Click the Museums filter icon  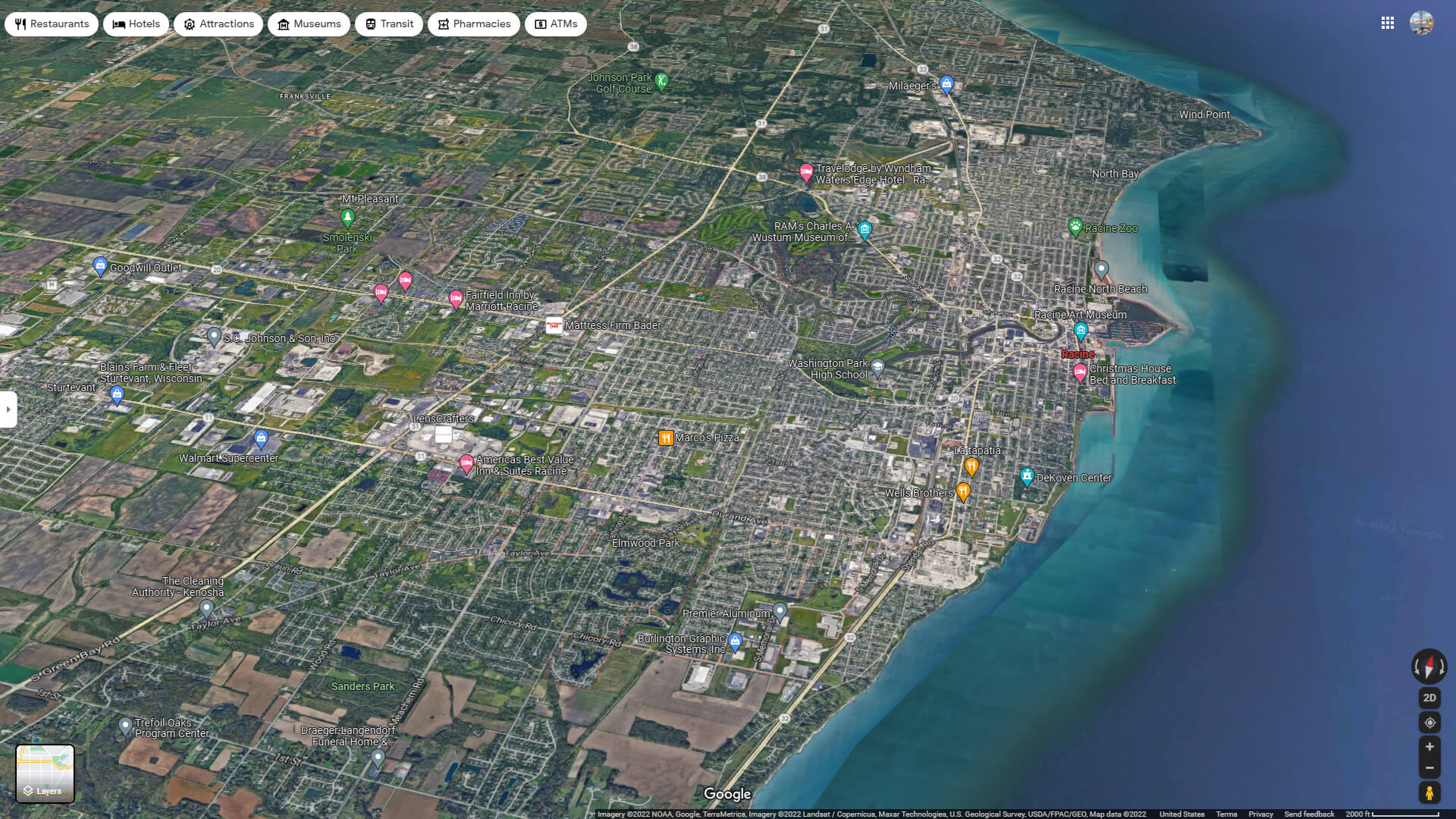(284, 24)
